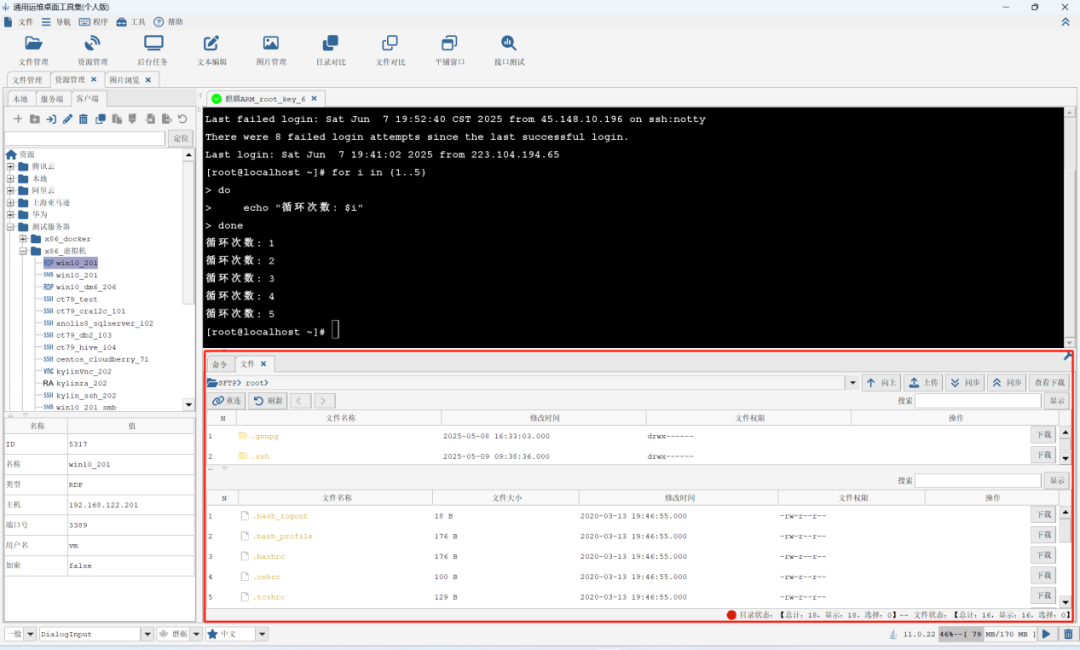Click the undo refresh icon in resource toolbar
Viewport: 1080px width, 650px height.
[183, 119]
